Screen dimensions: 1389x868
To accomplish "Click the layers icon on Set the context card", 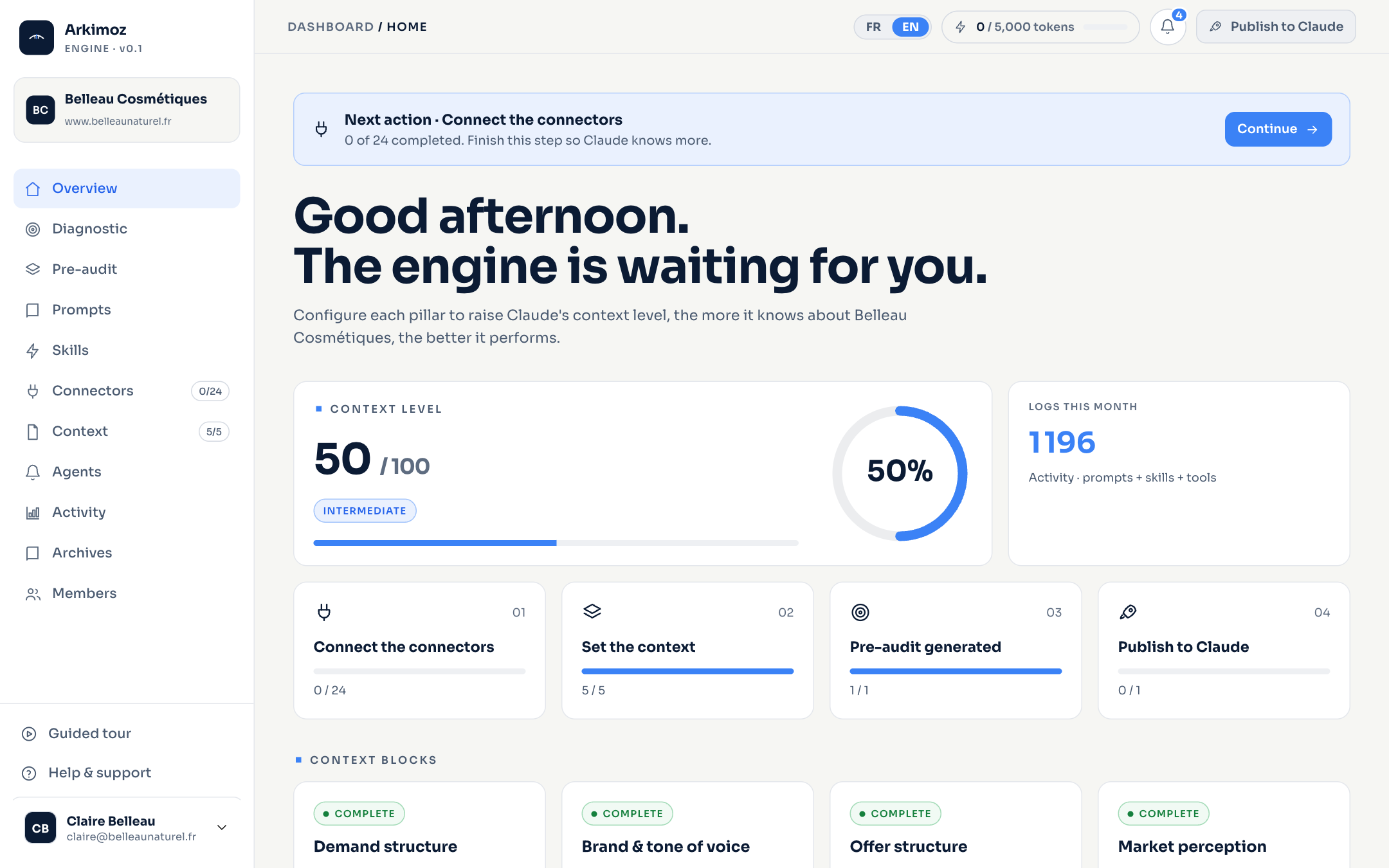I will 592,611.
